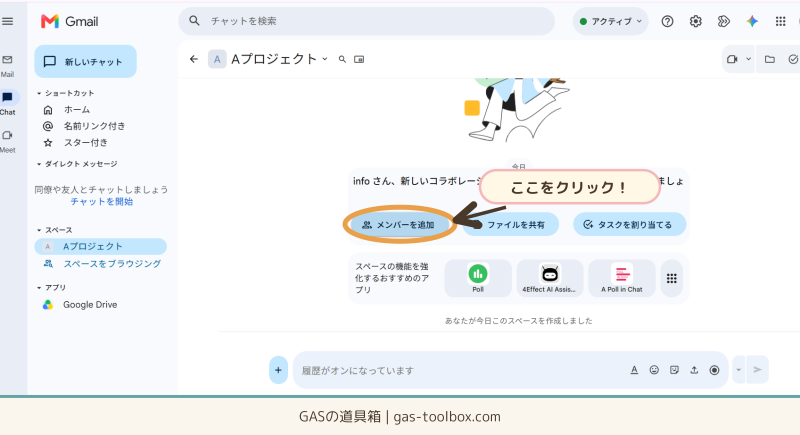Add the Poll app
Viewport: 800px width, 435px height.
click(x=478, y=278)
